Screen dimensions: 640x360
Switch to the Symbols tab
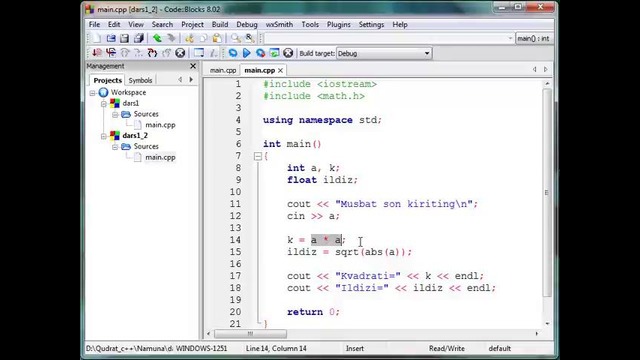(x=140, y=80)
